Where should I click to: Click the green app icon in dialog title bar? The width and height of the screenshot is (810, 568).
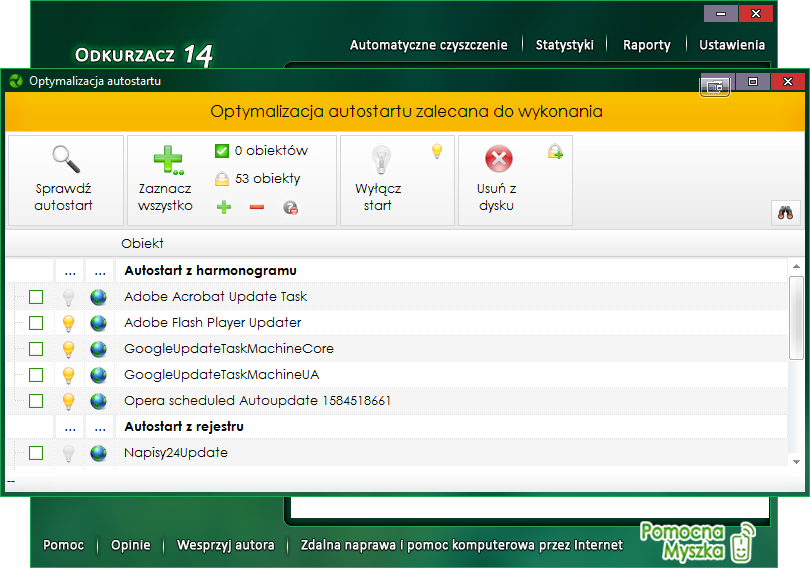tap(16, 81)
